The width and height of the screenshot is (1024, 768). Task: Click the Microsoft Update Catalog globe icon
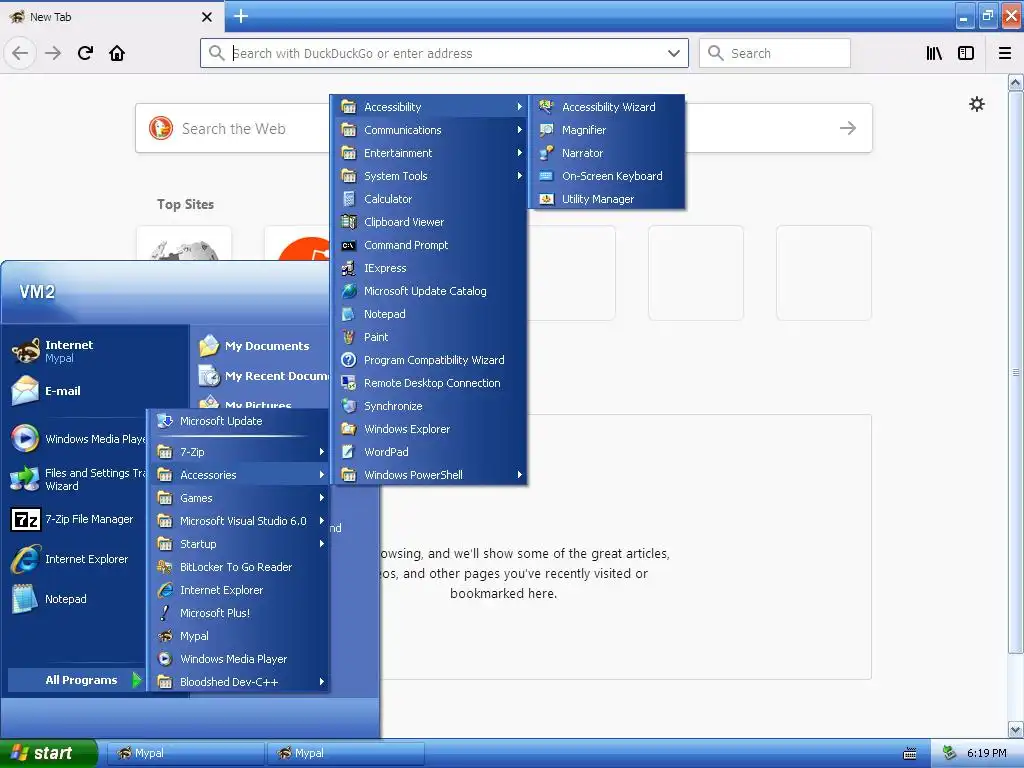click(349, 291)
